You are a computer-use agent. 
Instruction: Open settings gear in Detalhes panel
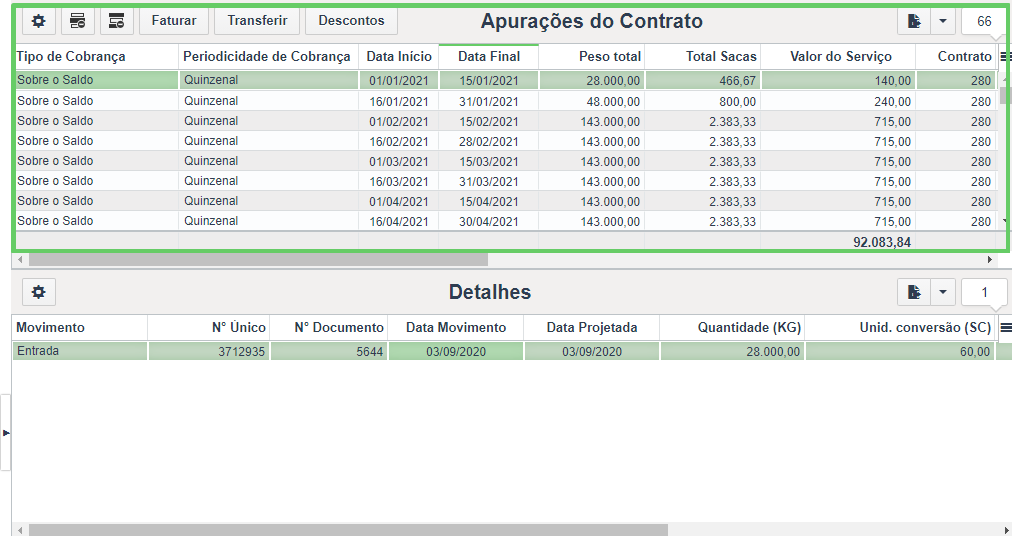click(x=39, y=292)
